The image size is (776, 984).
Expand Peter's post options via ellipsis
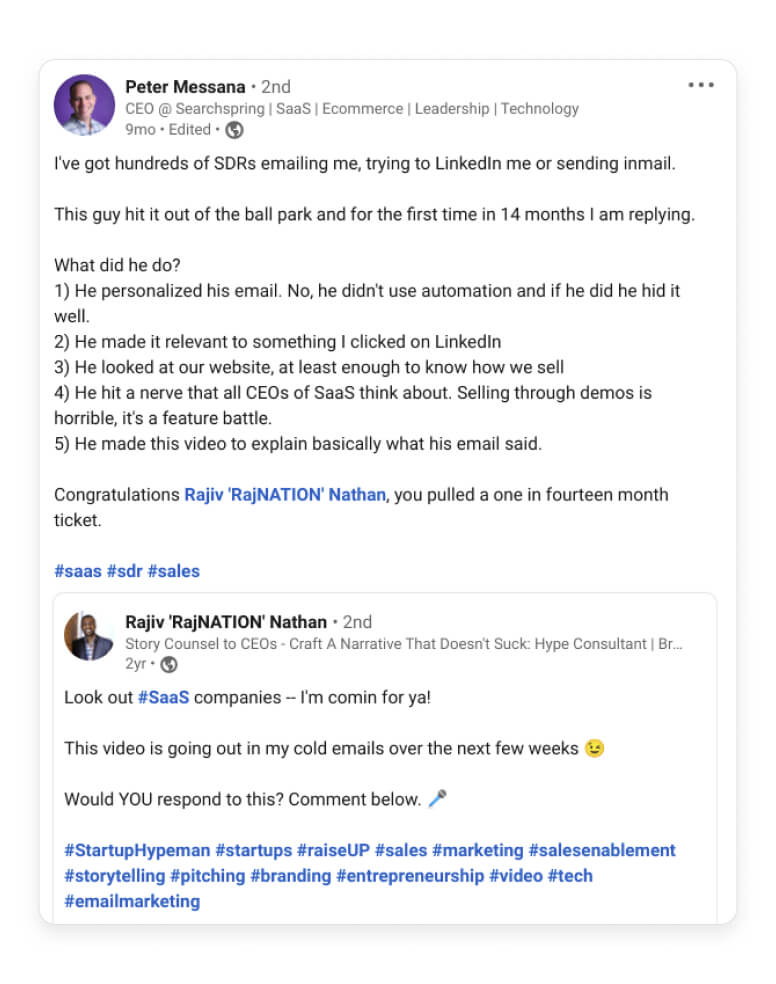pyautogui.click(x=701, y=85)
